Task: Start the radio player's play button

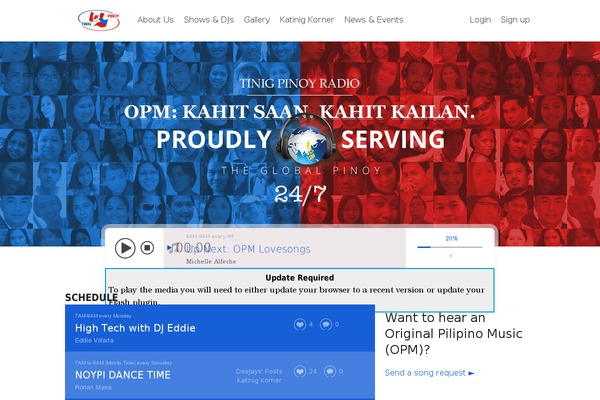Action: 125,248
